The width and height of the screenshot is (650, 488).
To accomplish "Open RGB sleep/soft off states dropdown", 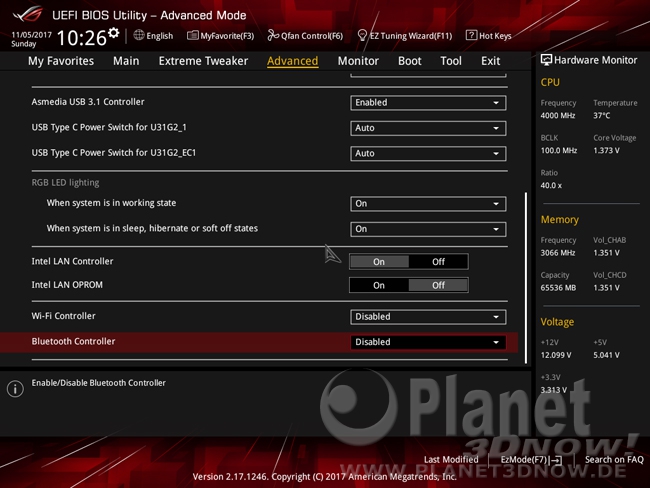I will (428, 229).
